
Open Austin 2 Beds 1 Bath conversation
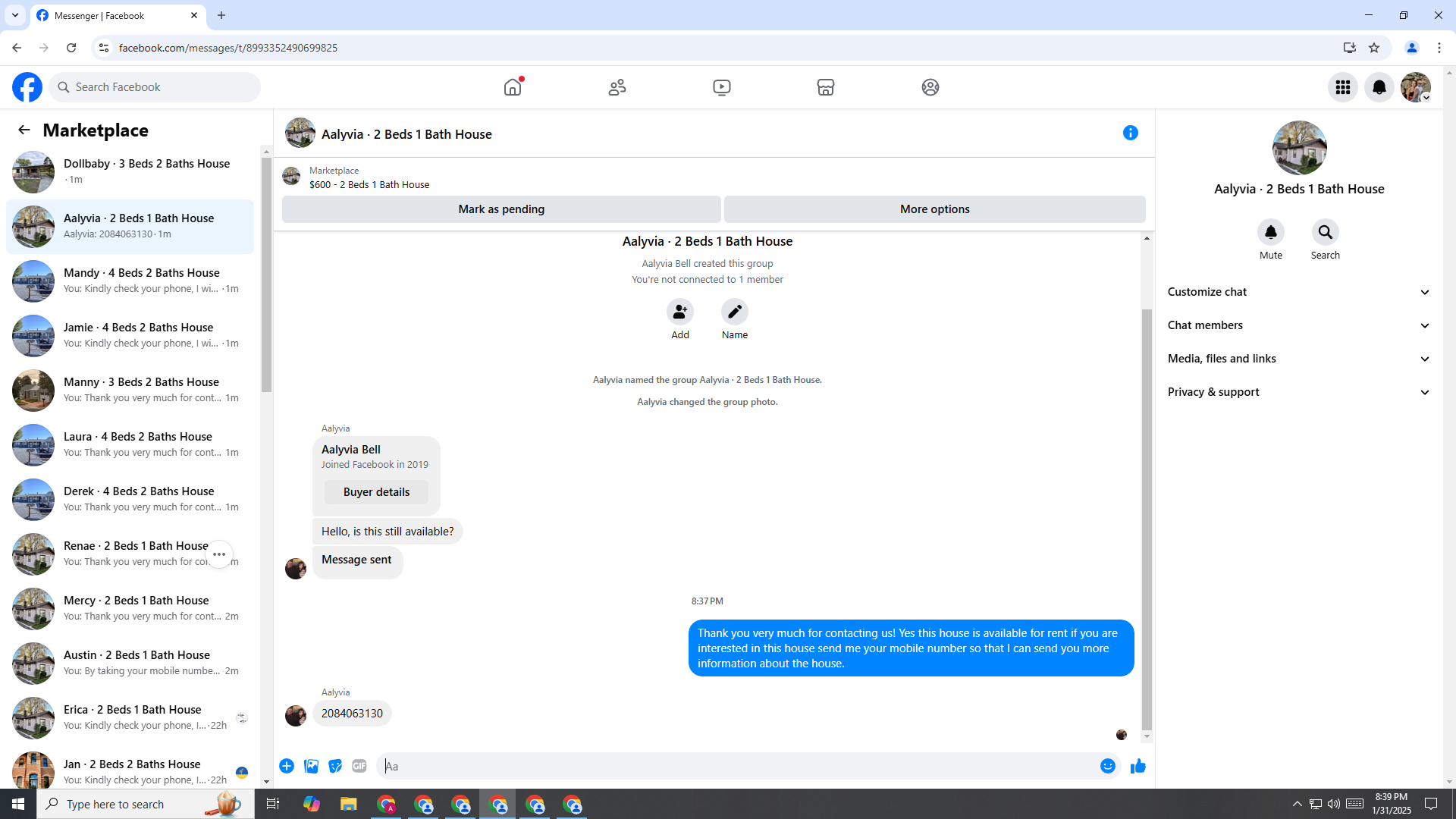(130, 663)
